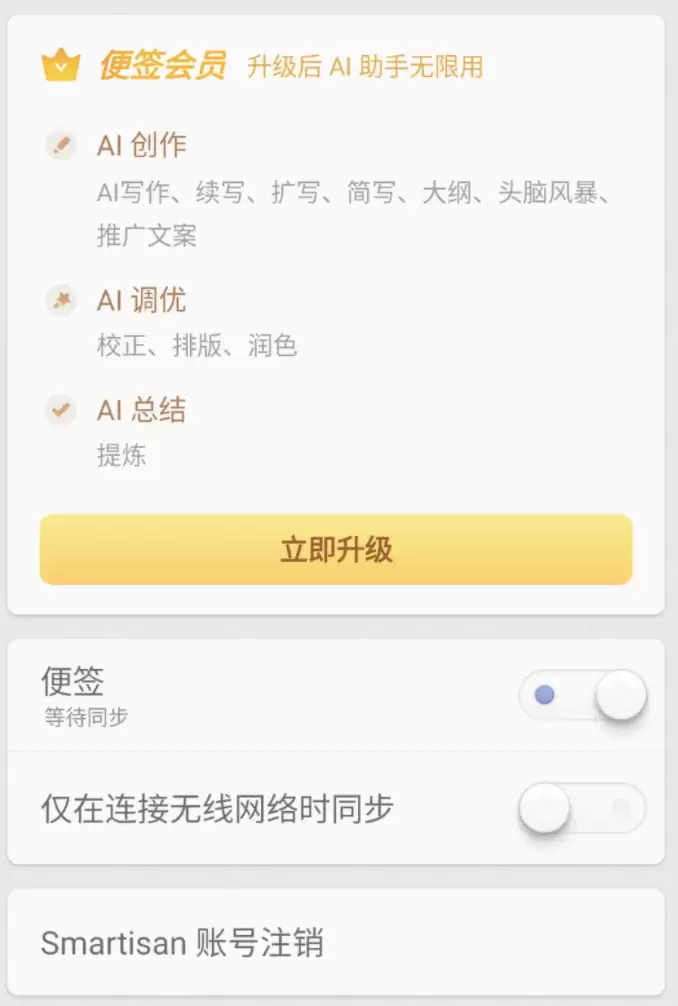Click the crown membership icon
Viewport: 678px width, 1006px height.
point(62,63)
